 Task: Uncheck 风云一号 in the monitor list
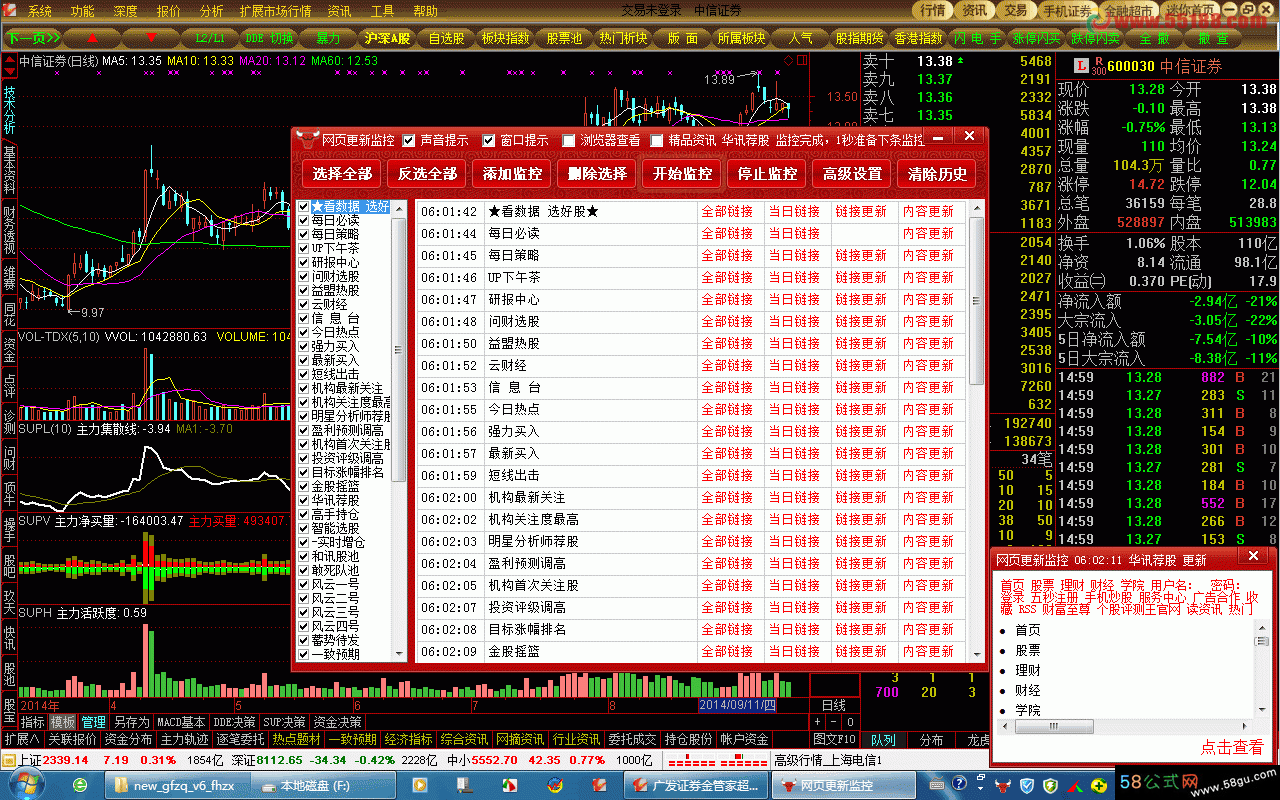(304, 584)
